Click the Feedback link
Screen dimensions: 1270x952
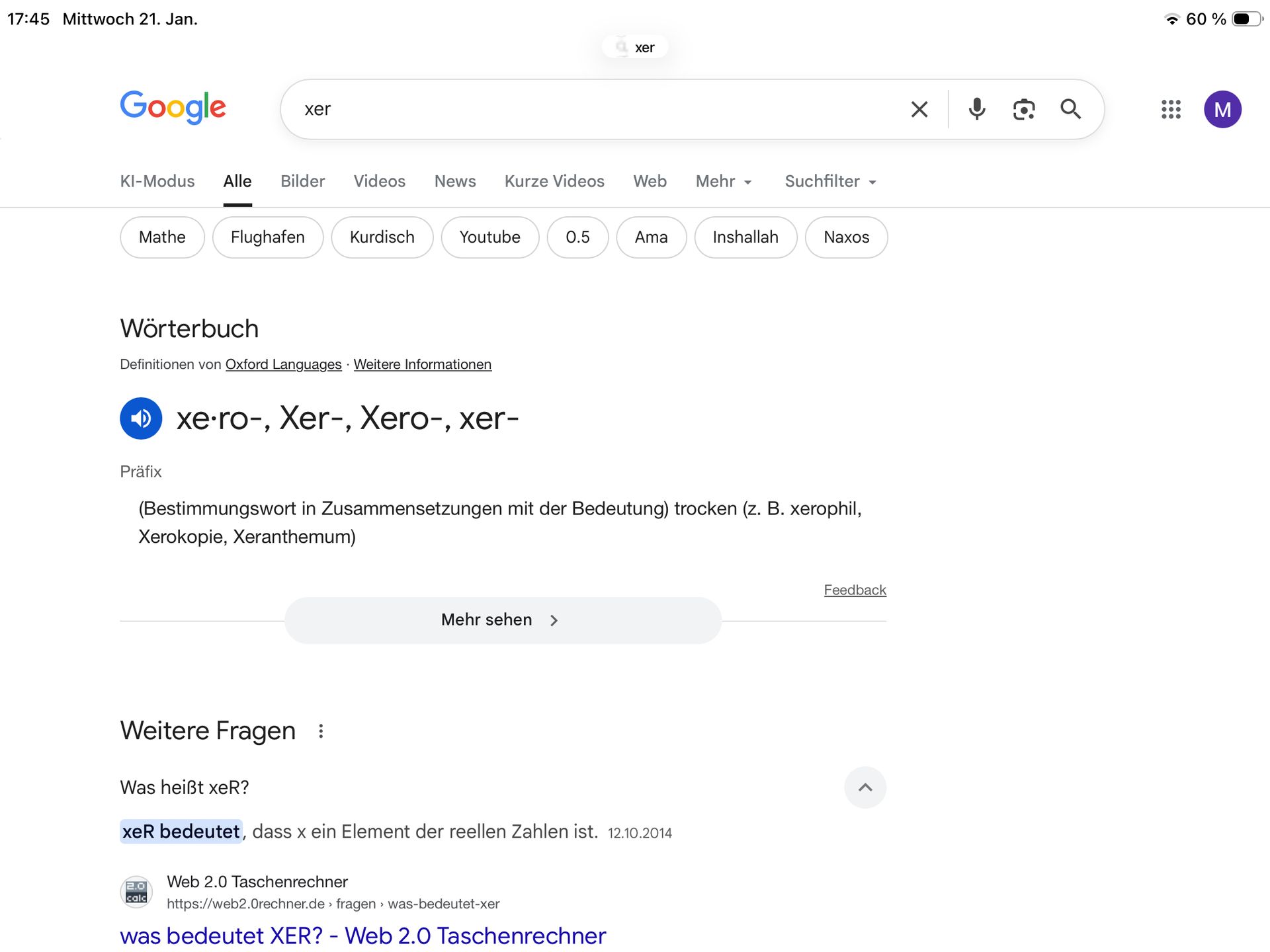(x=855, y=590)
